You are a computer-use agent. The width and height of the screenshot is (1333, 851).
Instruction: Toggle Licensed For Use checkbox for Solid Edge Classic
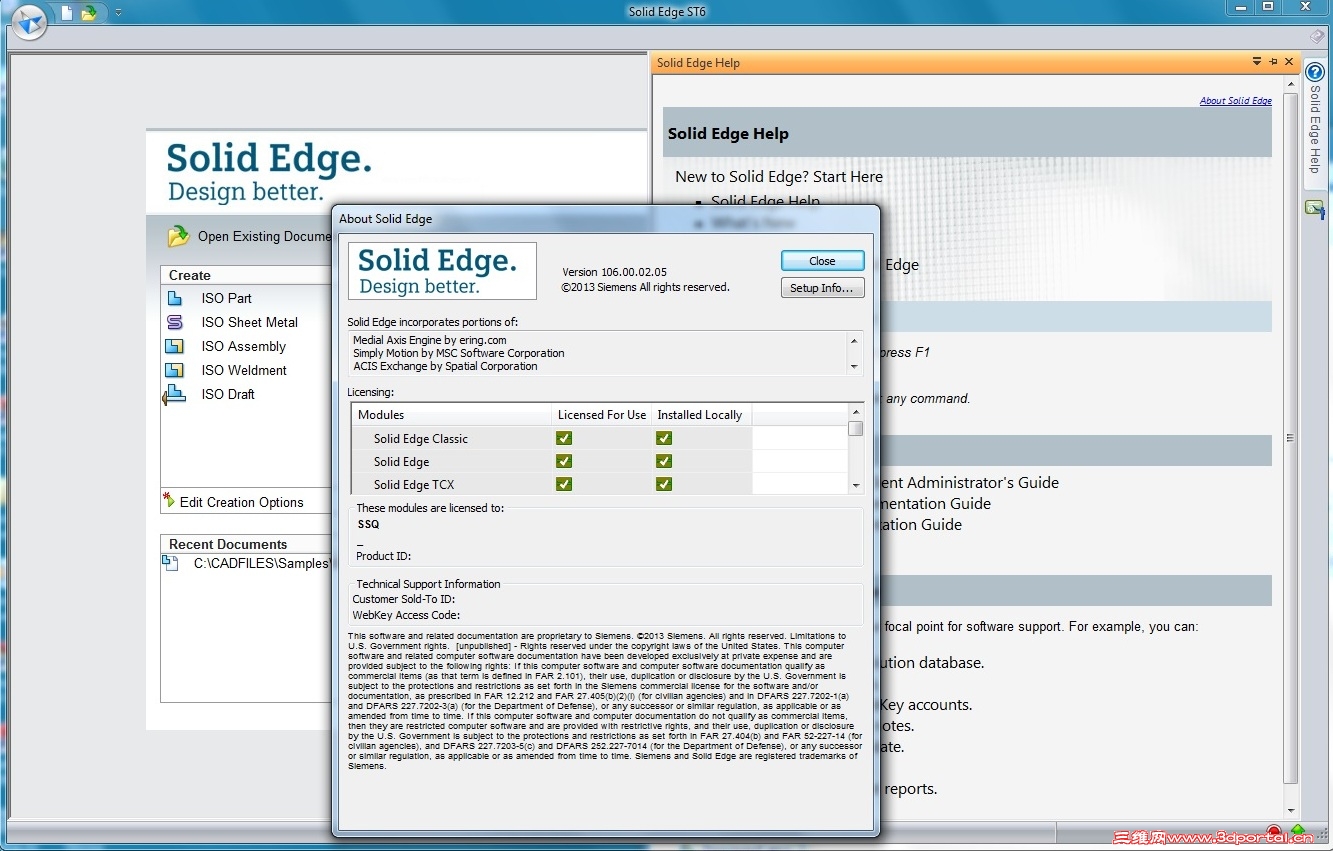564,438
